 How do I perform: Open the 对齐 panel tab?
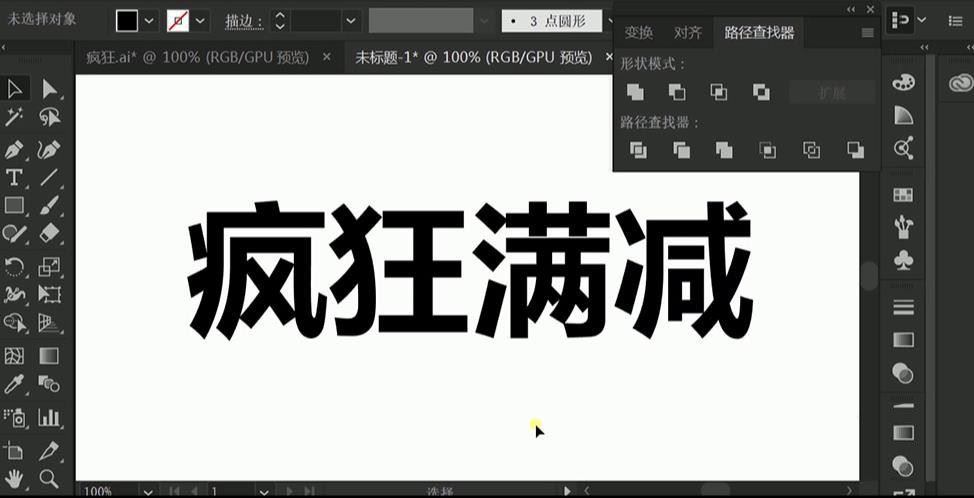tap(688, 33)
